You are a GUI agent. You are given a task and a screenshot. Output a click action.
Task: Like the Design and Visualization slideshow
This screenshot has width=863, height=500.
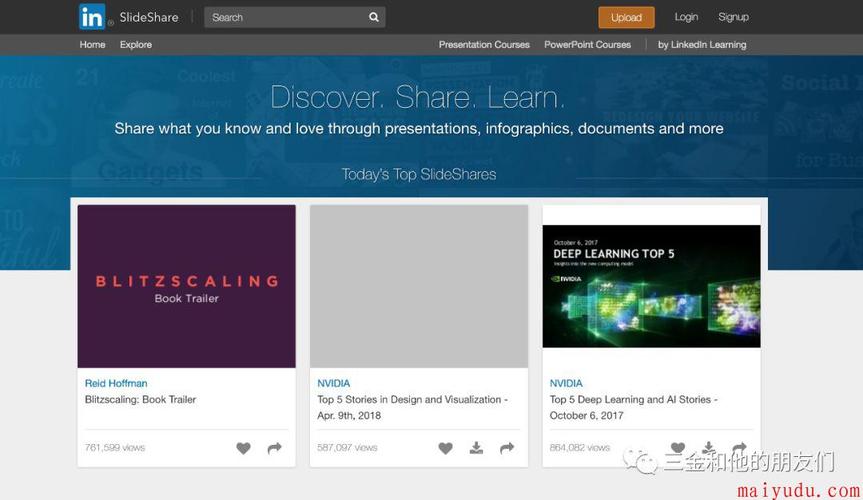[445, 448]
